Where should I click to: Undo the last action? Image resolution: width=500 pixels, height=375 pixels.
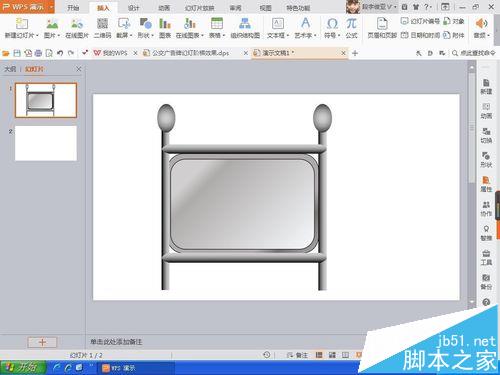pyautogui.click(x=60, y=53)
